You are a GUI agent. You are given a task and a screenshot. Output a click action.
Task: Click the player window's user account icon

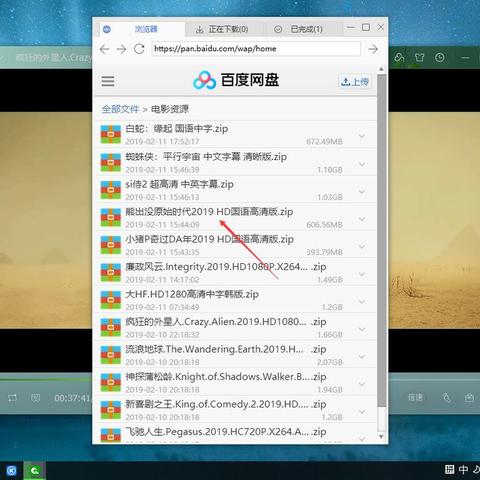[399, 58]
